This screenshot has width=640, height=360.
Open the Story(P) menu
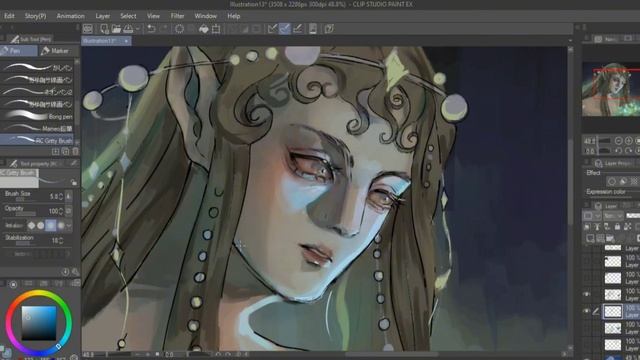coord(36,16)
